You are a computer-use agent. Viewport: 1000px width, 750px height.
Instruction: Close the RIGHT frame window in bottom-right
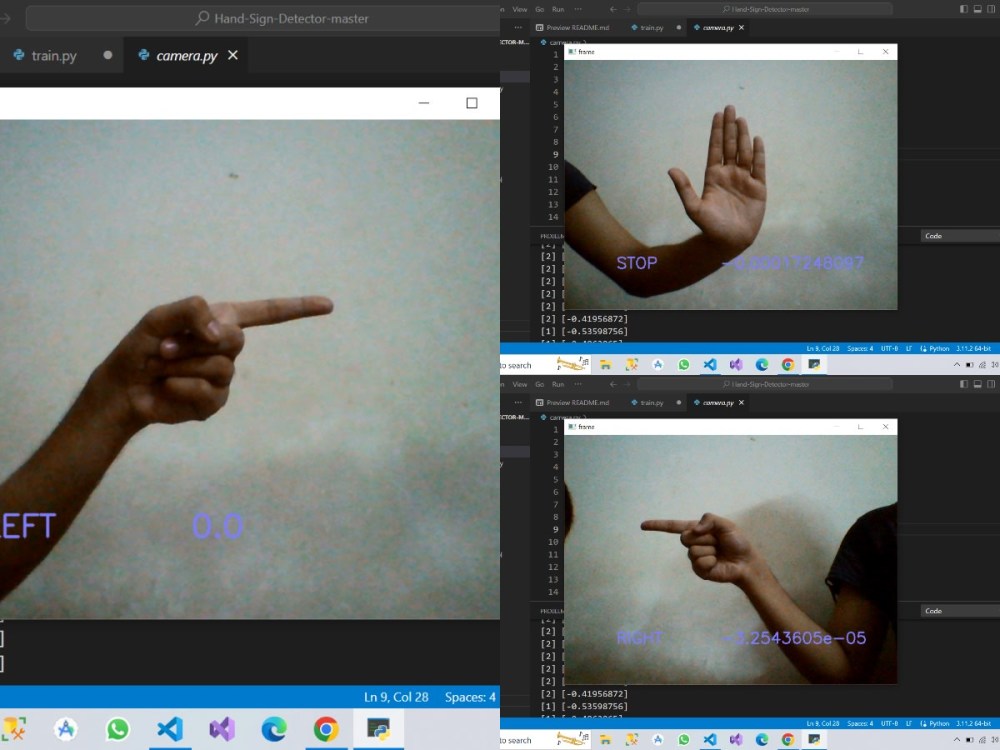click(885, 427)
